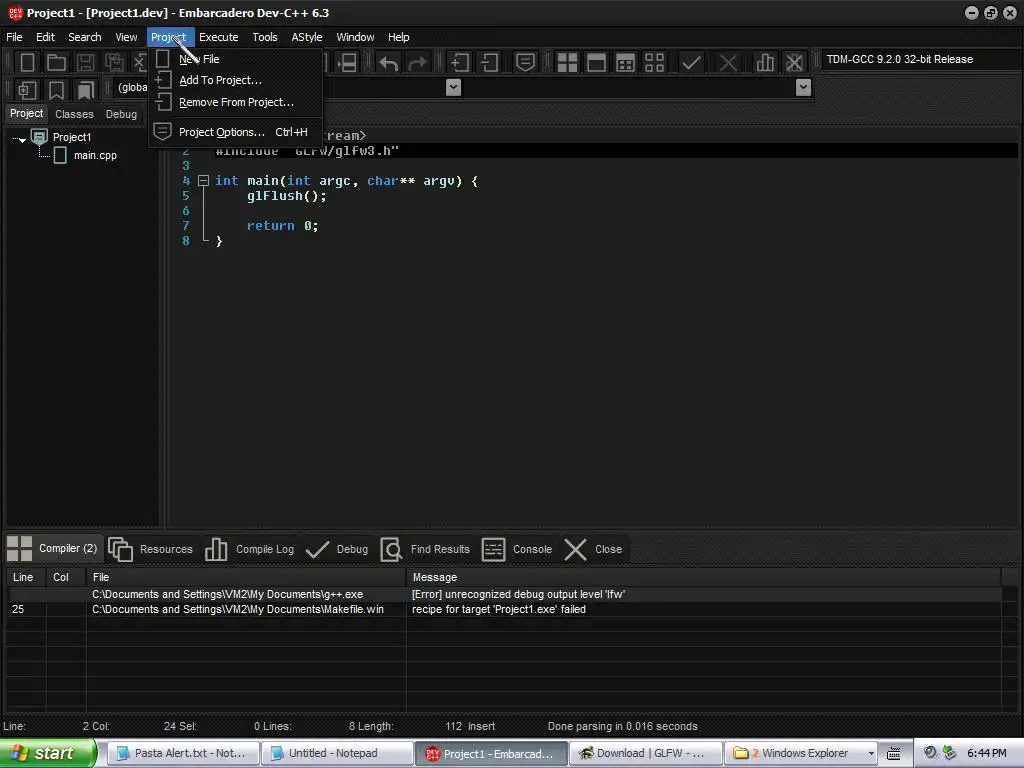The image size is (1024, 768).
Task: Click the Save floppy-disk toolbar icon
Action: point(85,63)
